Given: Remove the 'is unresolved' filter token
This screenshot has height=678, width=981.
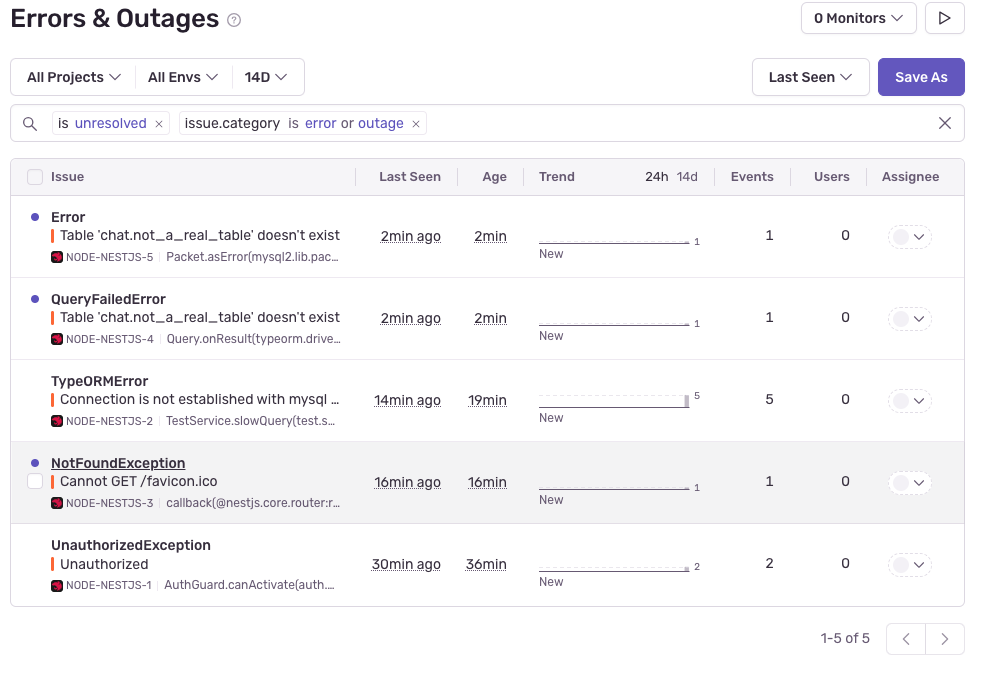Looking at the screenshot, I should pyautogui.click(x=159, y=124).
